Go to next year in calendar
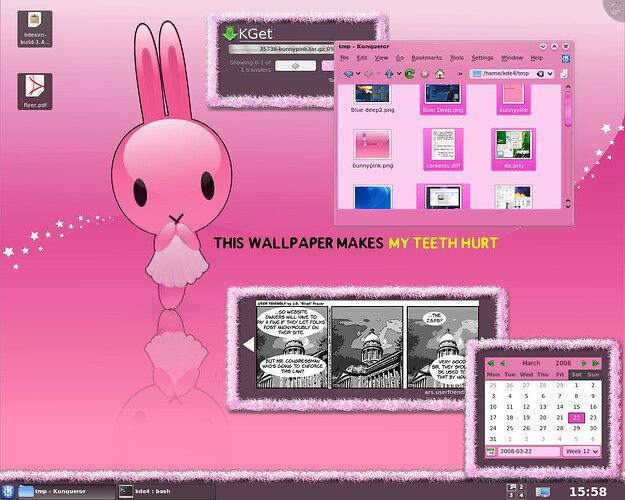The image size is (625, 500). 596,363
